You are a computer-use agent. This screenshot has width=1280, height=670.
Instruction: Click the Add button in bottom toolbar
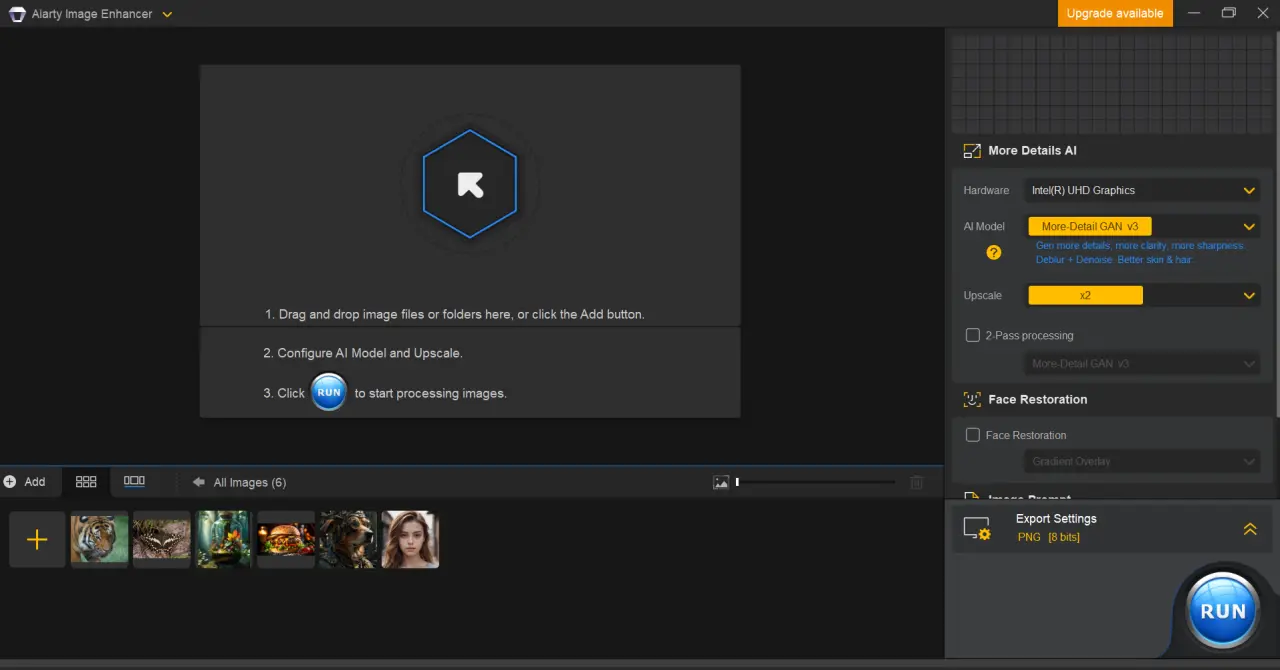click(x=25, y=482)
